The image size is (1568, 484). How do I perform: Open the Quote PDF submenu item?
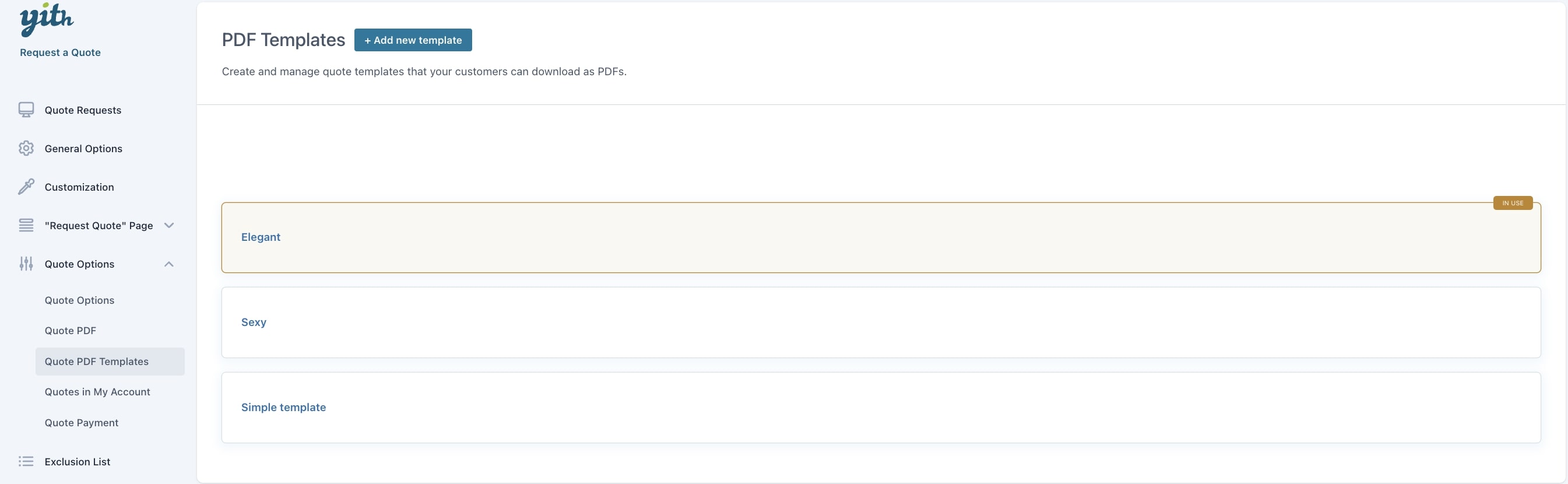70,331
